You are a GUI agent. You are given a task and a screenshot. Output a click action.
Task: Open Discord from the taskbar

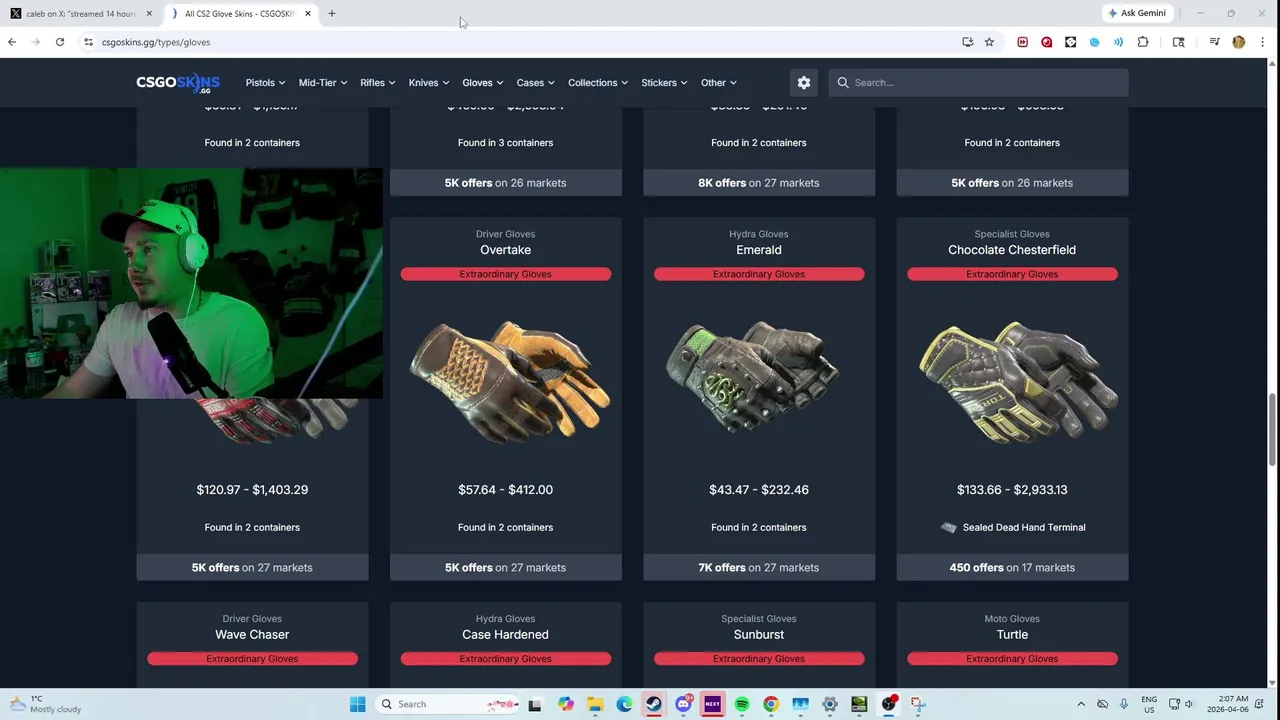click(x=683, y=704)
